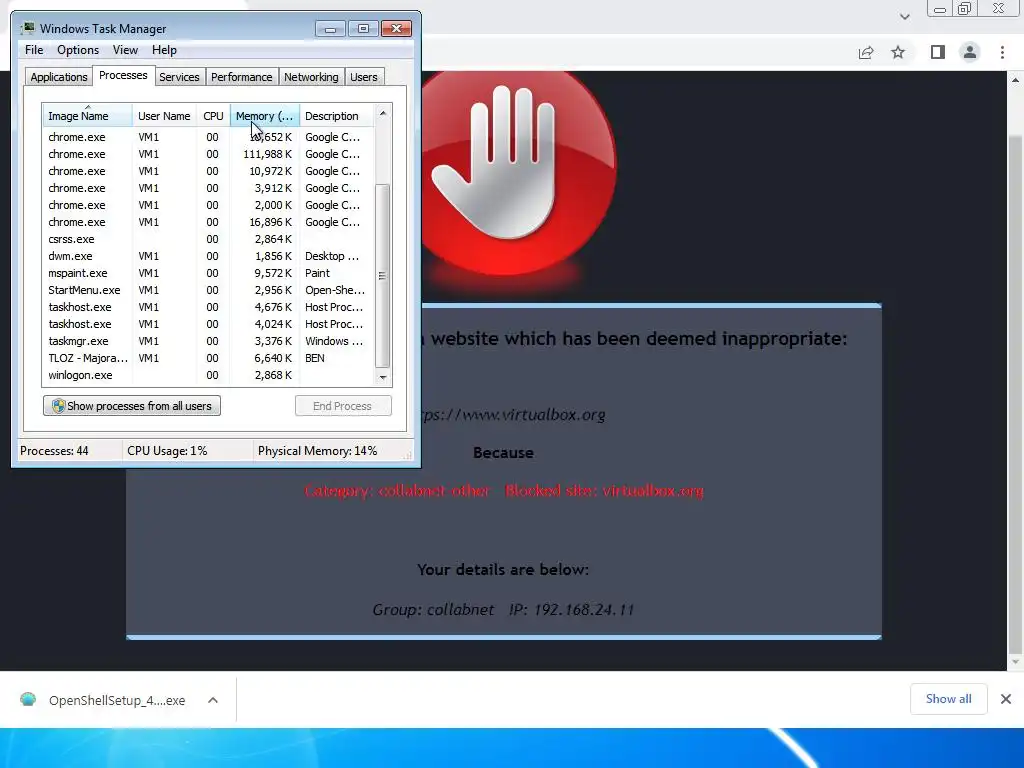Open Chrome's three-dot menu
The width and height of the screenshot is (1024, 768).
1002,52
